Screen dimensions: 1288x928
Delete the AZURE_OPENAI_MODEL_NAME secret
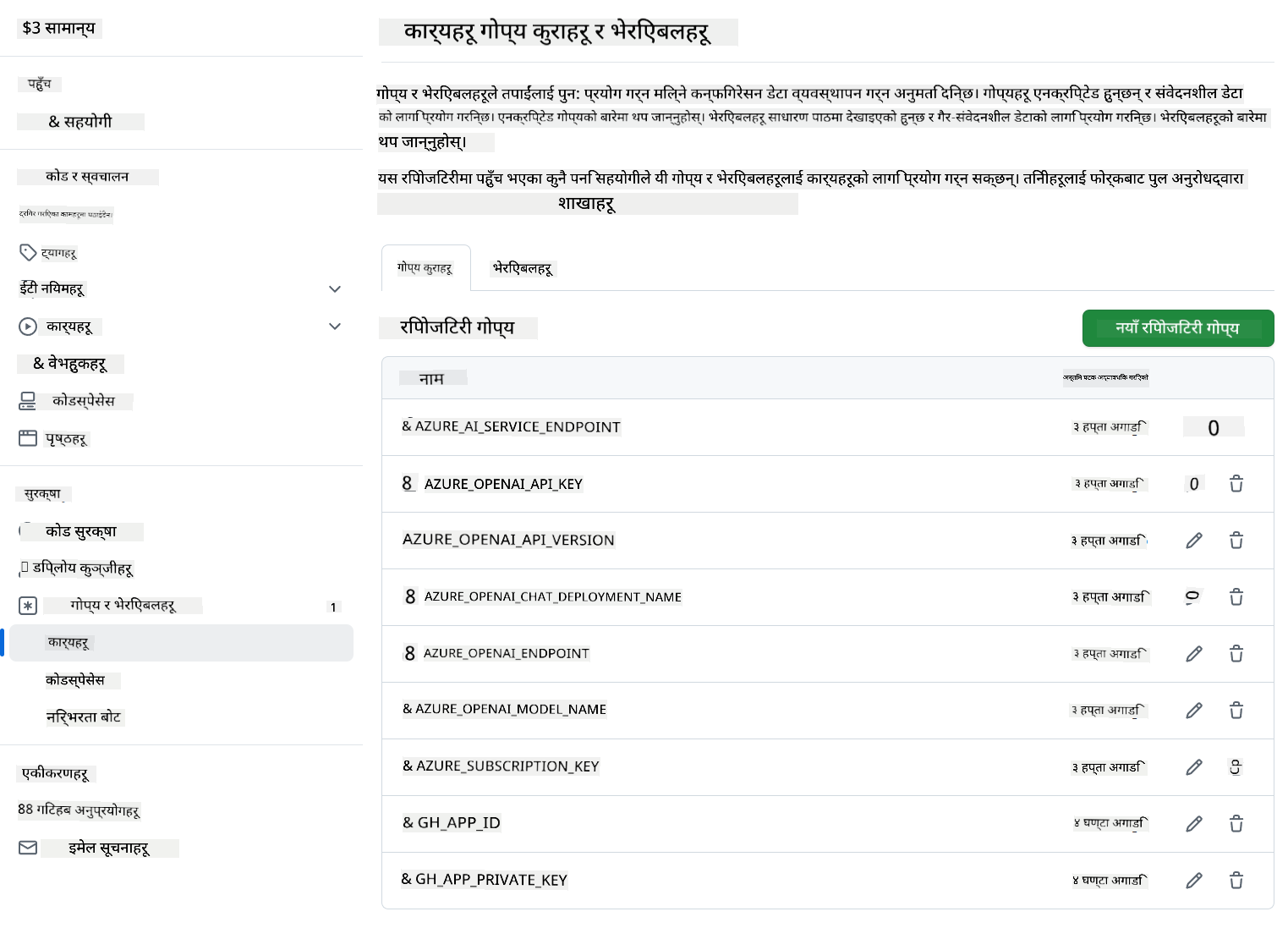(x=1236, y=711)
